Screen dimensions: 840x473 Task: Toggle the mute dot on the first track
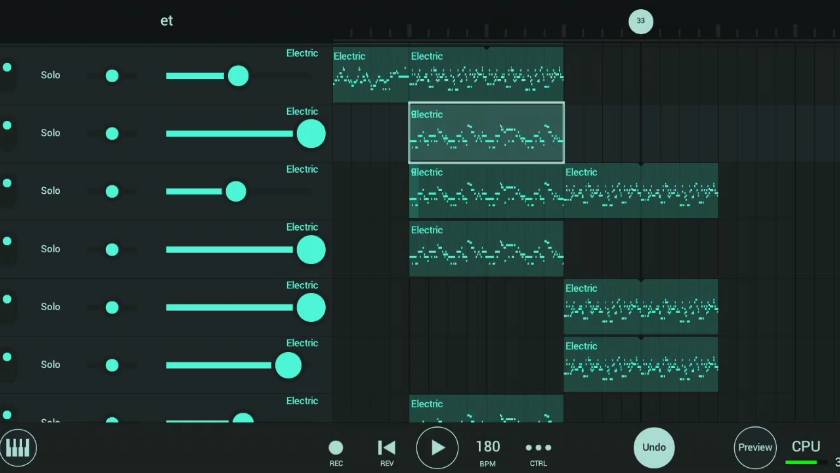[7, 67]
